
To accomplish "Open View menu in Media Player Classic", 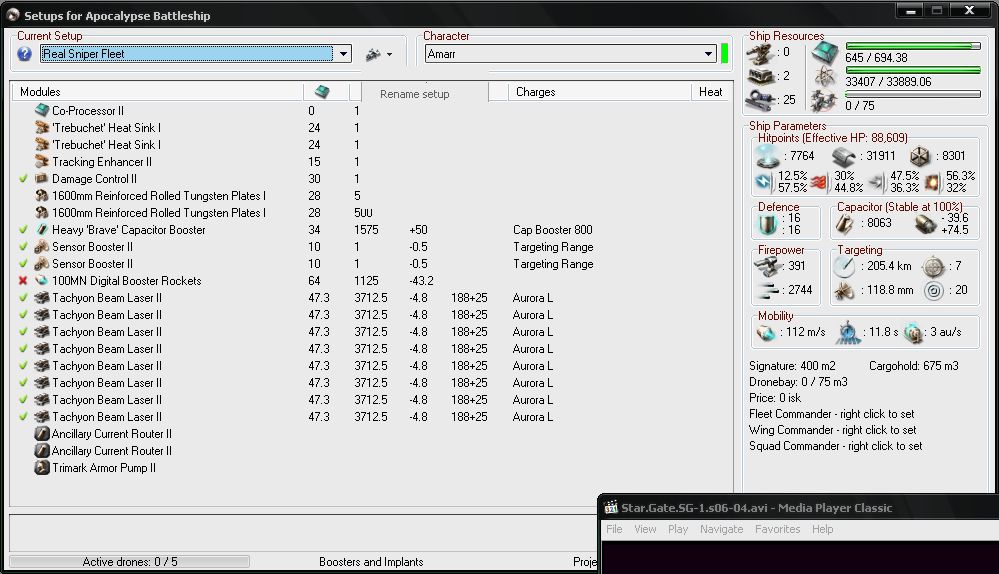I will tap(645, 529).
